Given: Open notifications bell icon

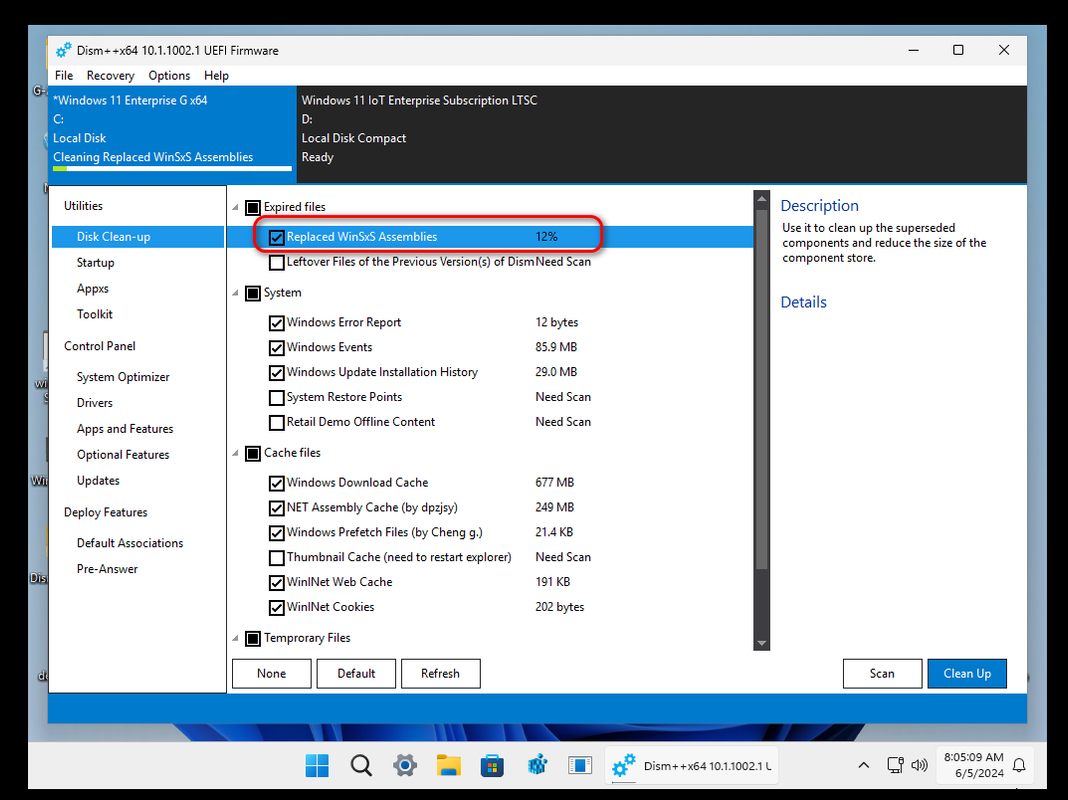Looking at the screenshot, I should pyautogui.click(x=1019, y=765).
